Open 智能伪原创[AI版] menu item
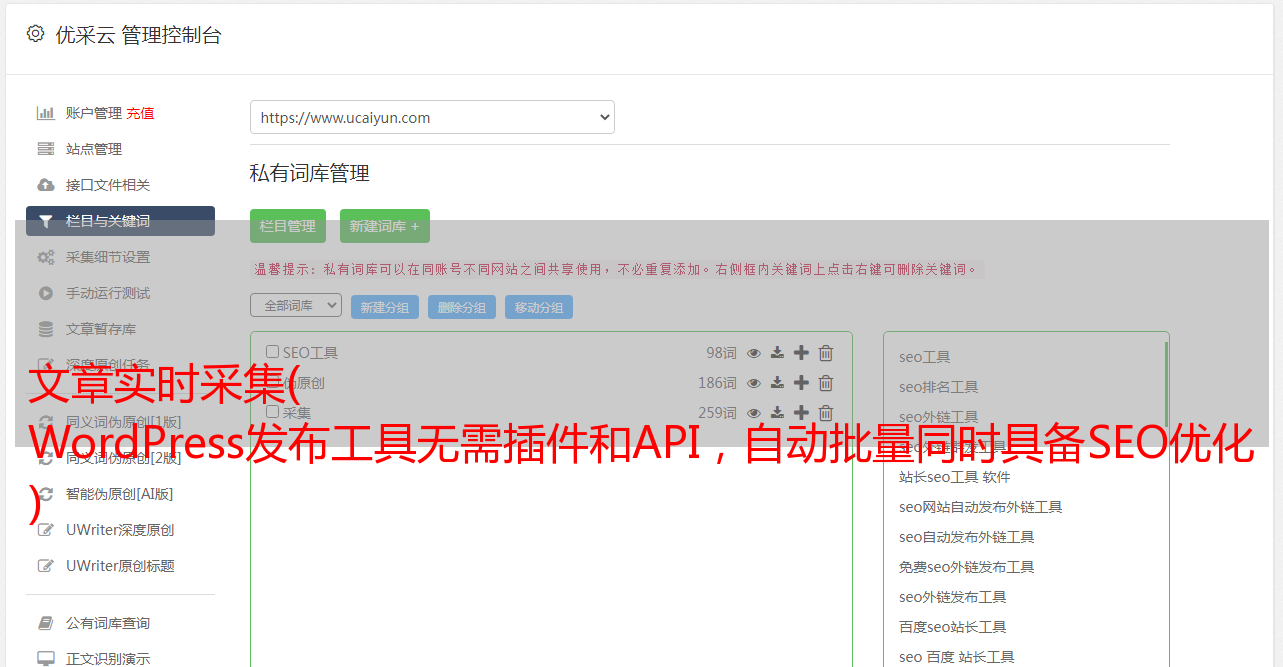Viewport: 1283px width, 667px height. (120, 494)
